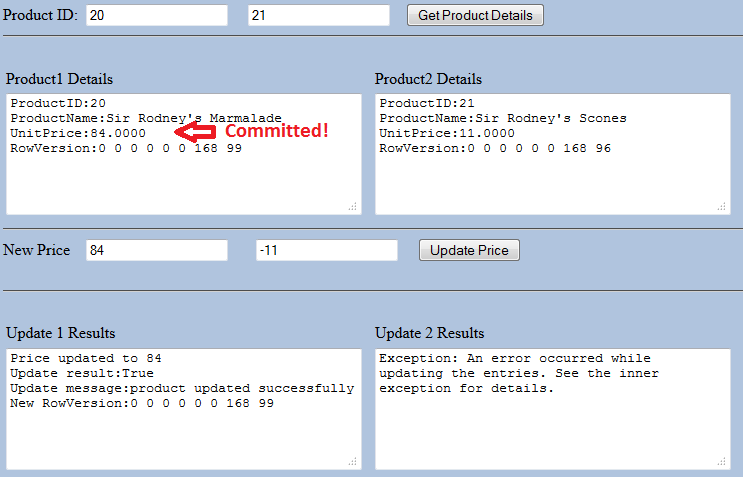Click the red arrow pointing at UnitPrice

[x=196, y=132]
